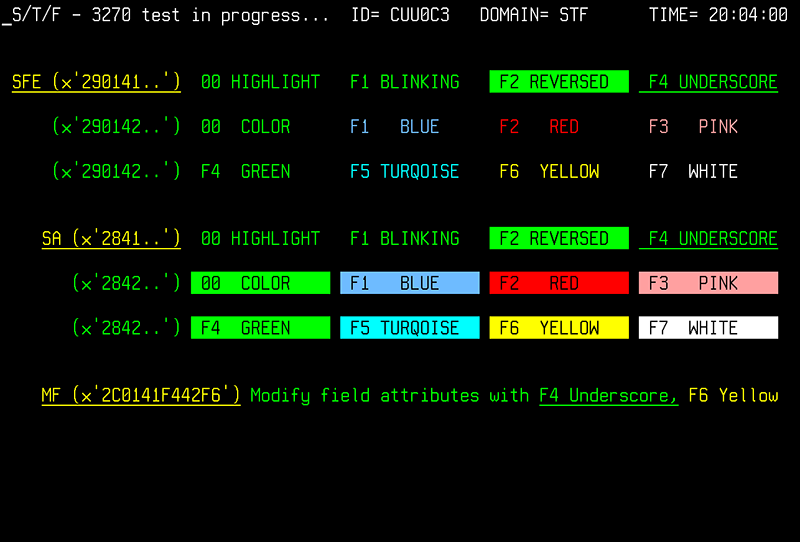Click the TIME= 20:04:00 field
Viewport: 800px width, 542px height.
click(718, 16)
